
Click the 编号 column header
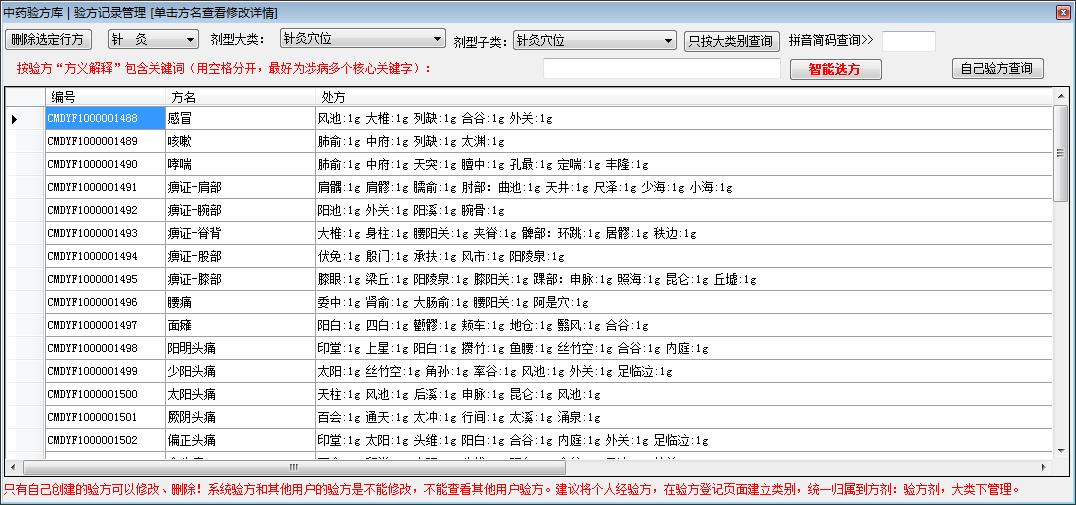[x=105, y=97]
